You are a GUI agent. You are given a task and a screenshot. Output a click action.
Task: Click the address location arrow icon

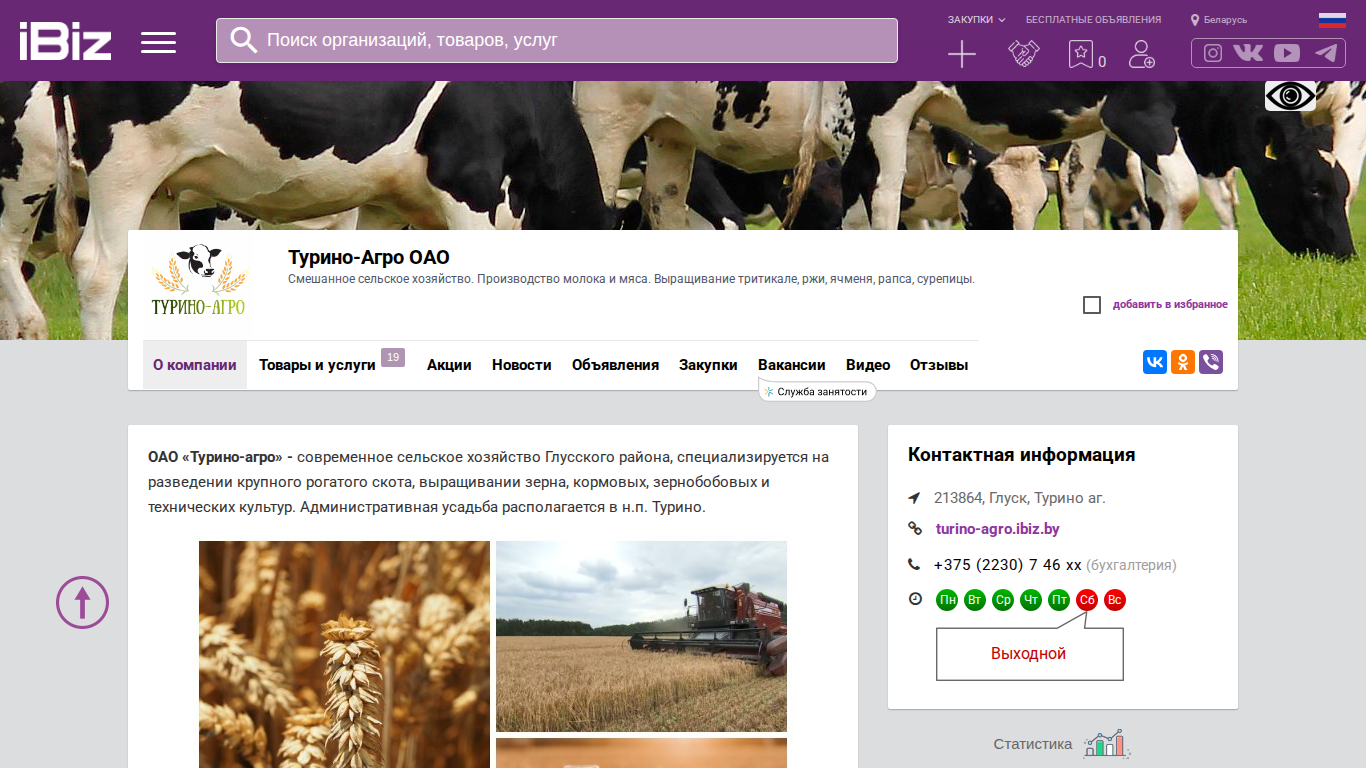[914, 498]
